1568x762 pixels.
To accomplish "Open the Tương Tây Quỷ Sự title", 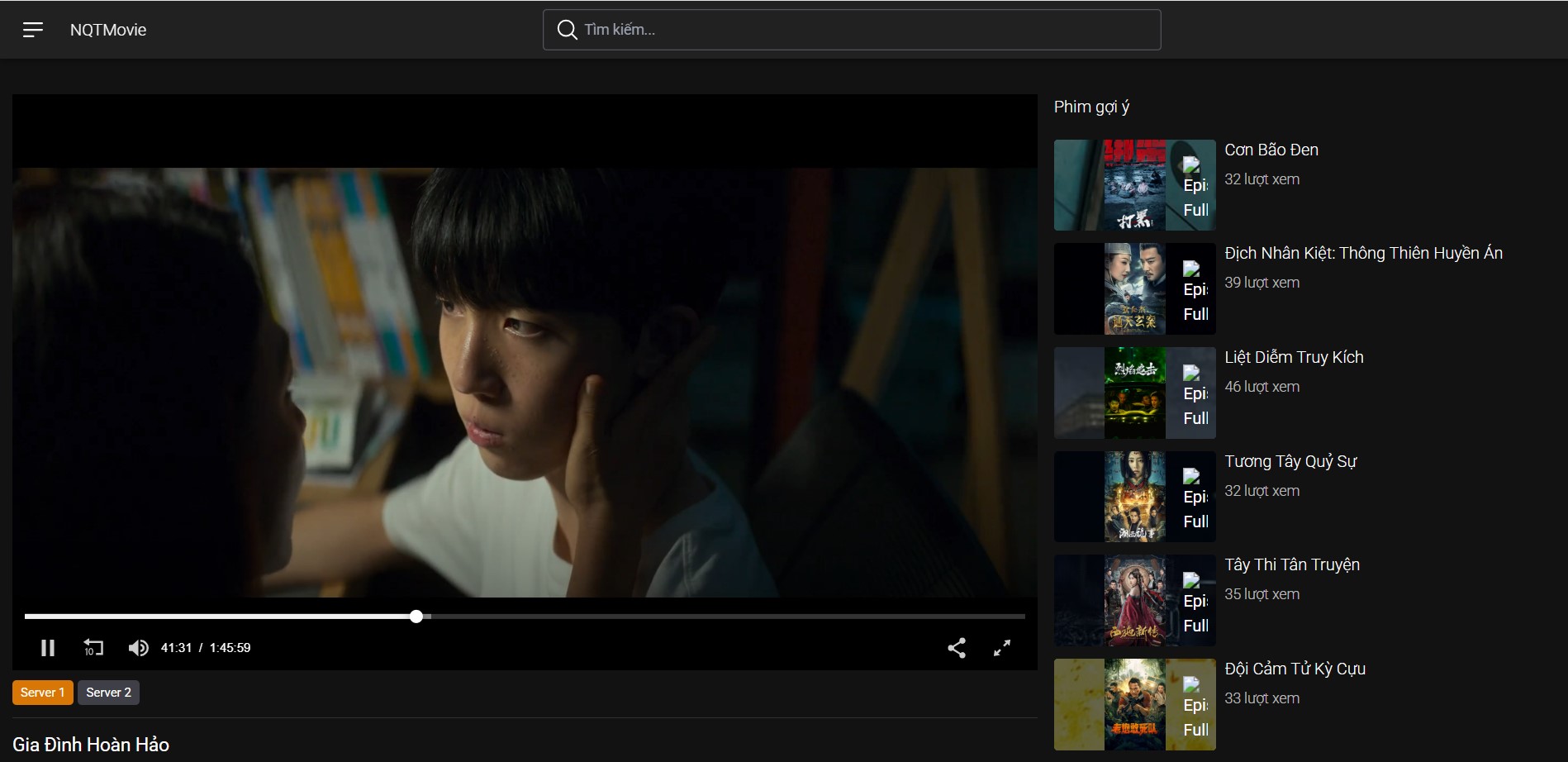I will coord(1290,461).
